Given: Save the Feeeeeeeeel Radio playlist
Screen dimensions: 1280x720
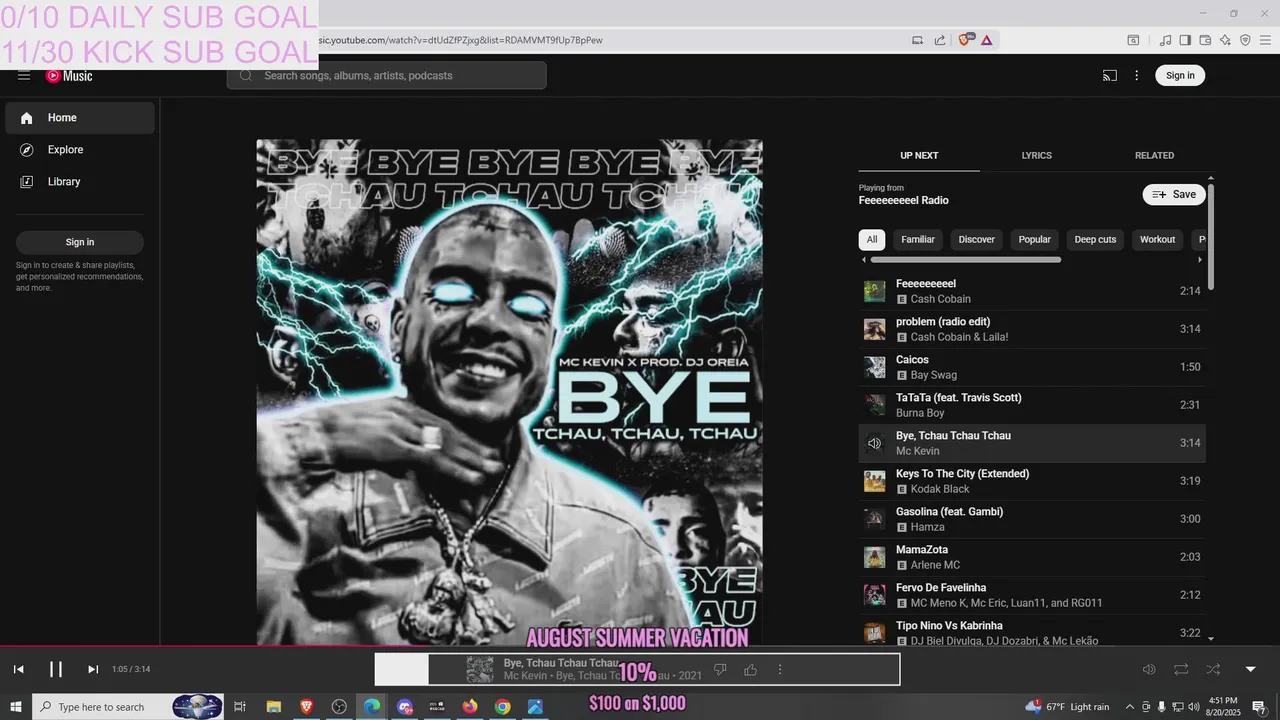Looking at the screenshot, I should point(1174,195).
